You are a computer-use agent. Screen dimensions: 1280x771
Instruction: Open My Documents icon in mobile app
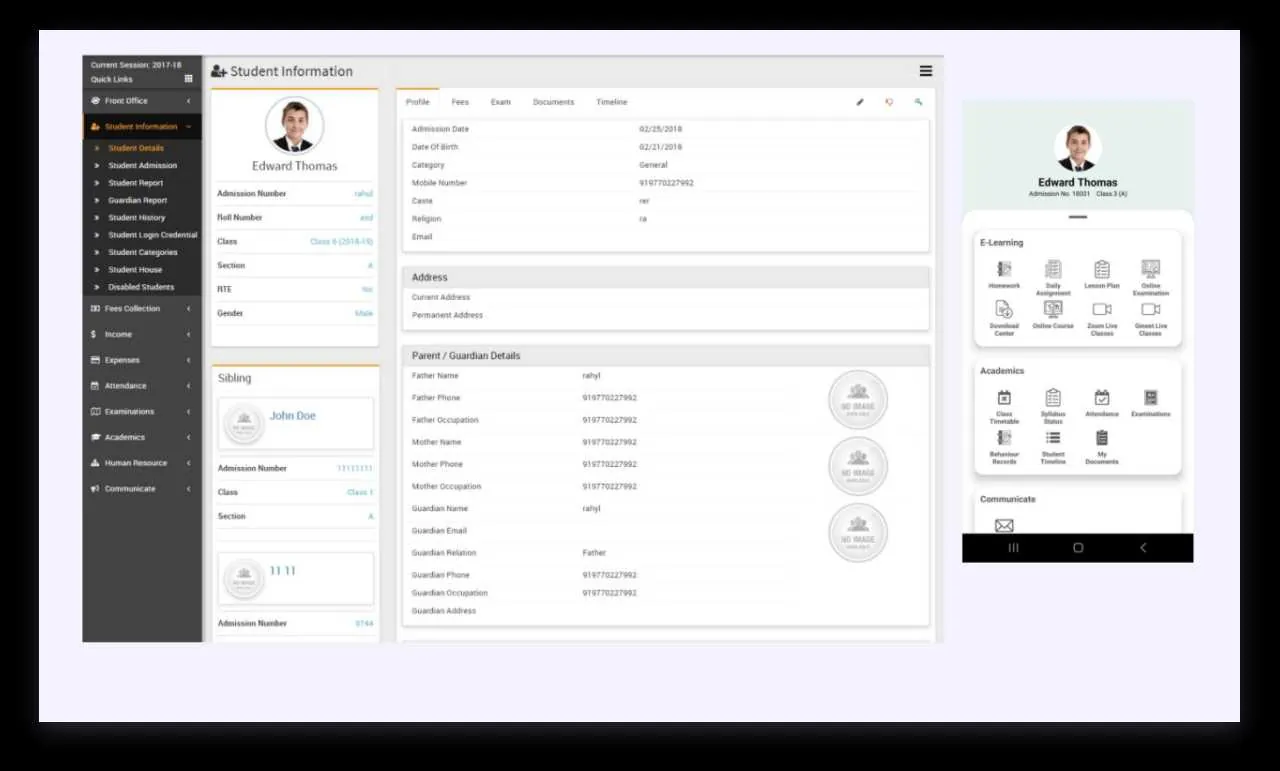[1102, 447]
